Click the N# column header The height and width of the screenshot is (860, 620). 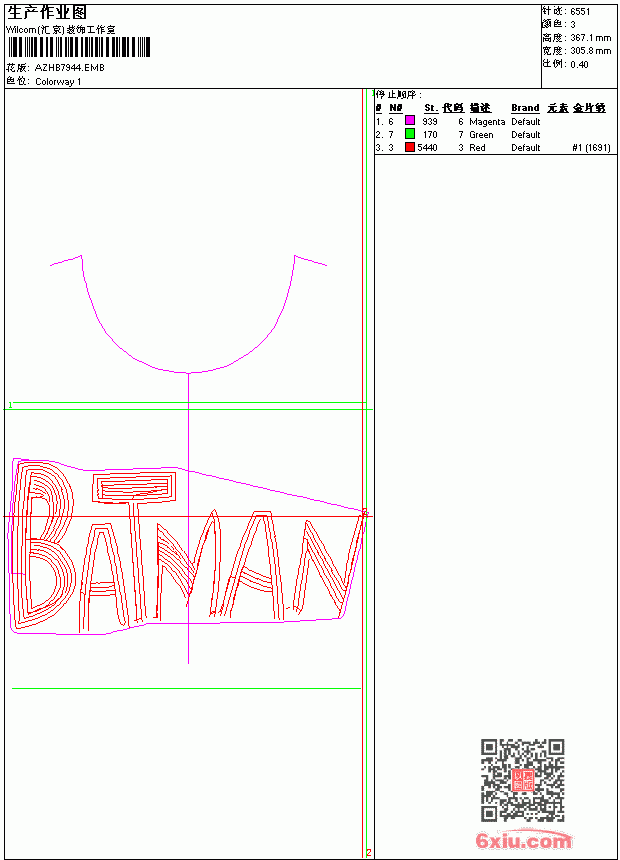[x=396, y=108]
